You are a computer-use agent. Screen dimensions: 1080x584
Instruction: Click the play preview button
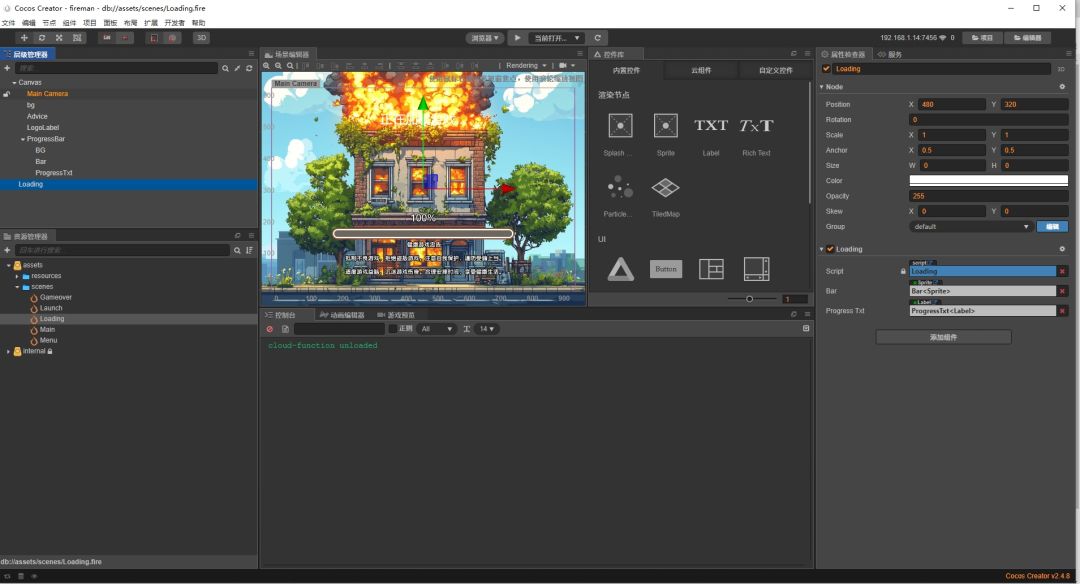coord(517,38)
